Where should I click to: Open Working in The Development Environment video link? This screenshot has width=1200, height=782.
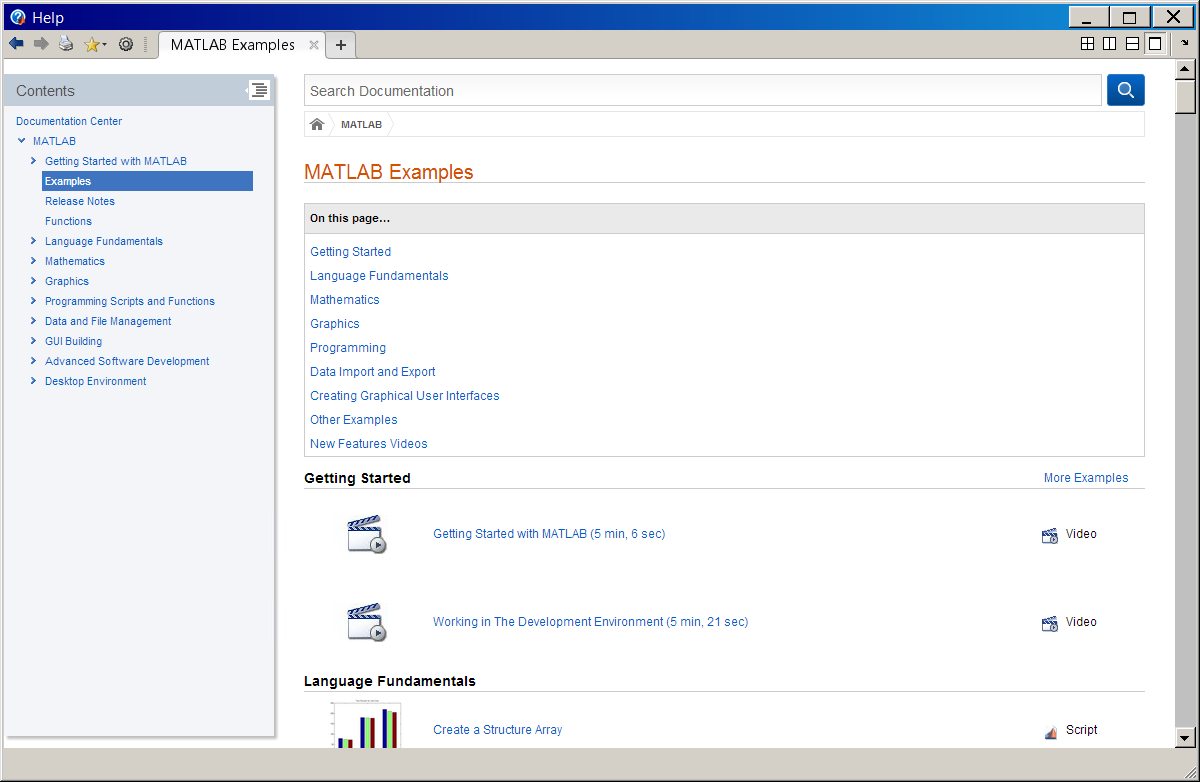click(590, 622)
